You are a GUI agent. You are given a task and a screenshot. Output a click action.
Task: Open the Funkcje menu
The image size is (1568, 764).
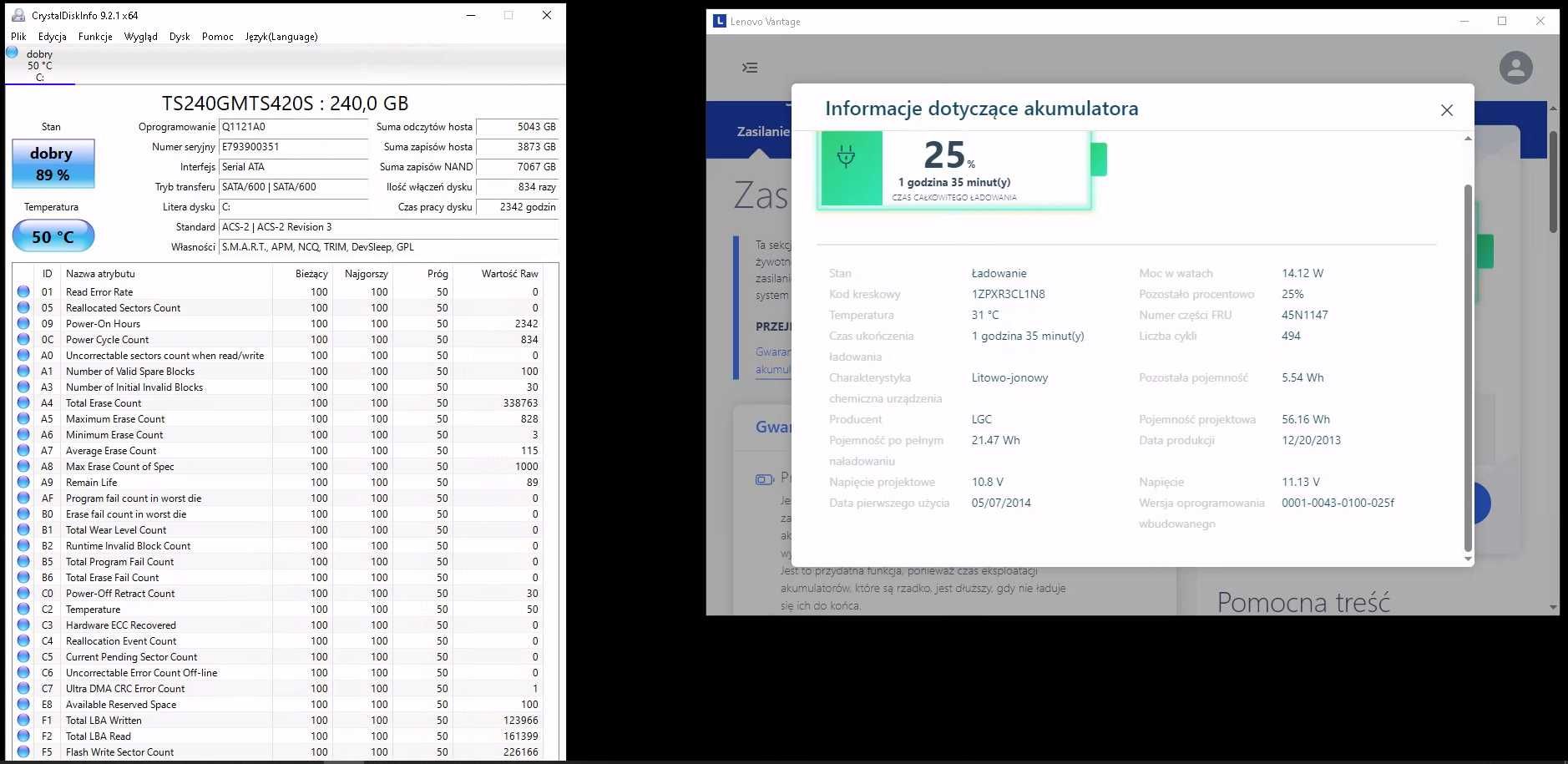95,37
